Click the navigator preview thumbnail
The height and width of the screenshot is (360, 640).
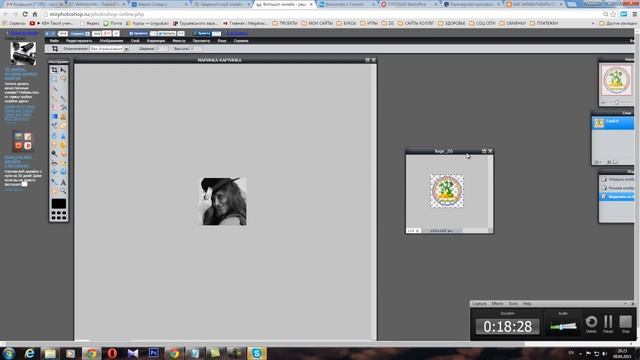(616, 80)
